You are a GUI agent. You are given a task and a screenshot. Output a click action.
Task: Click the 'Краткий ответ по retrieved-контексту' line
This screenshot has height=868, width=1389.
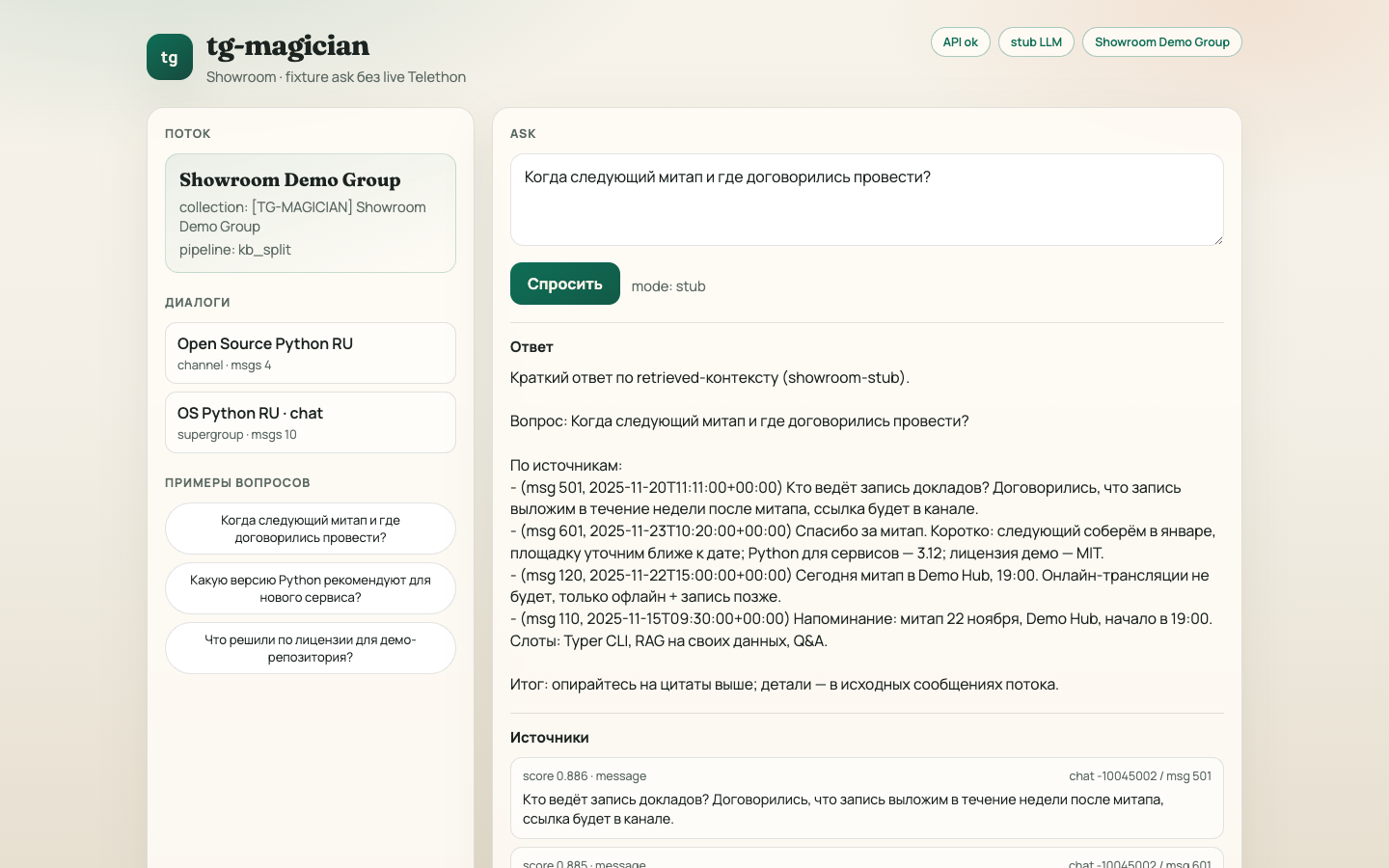tap(710, 378)
